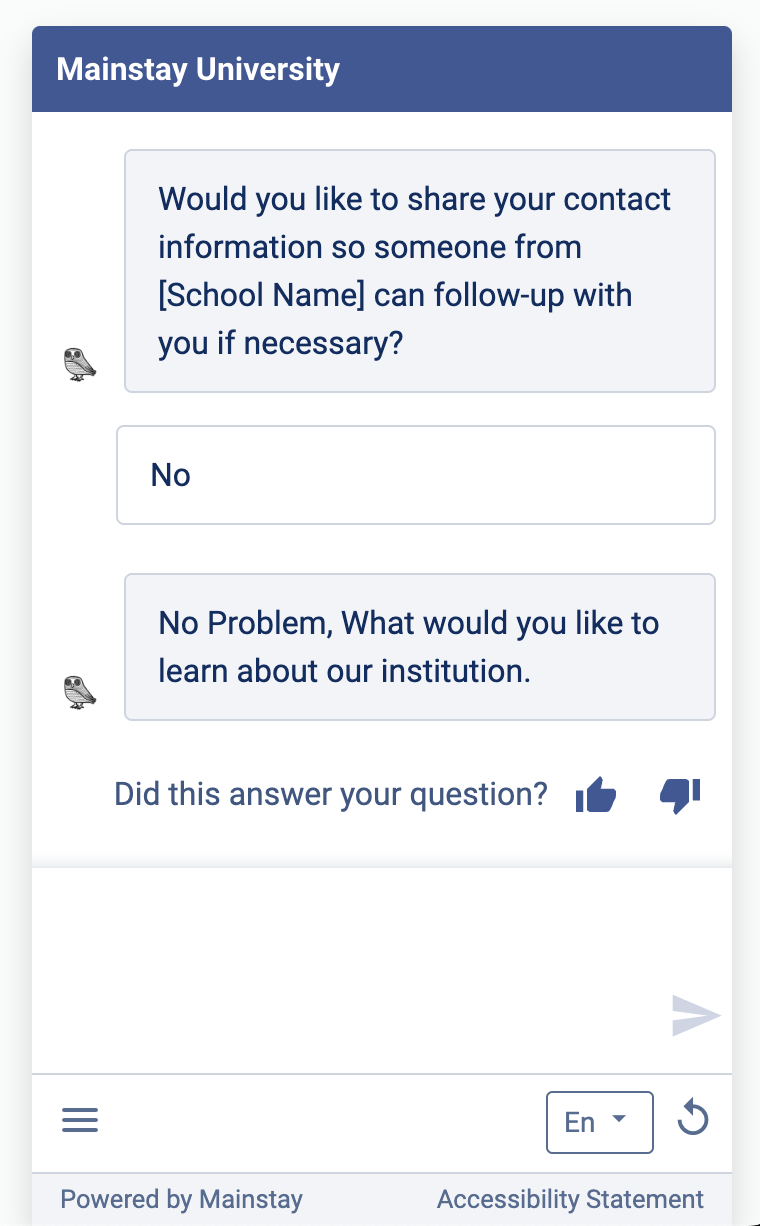The image size is (760, 1226).
Task: Click the thumbs up feedback icon
Action: 596,796
